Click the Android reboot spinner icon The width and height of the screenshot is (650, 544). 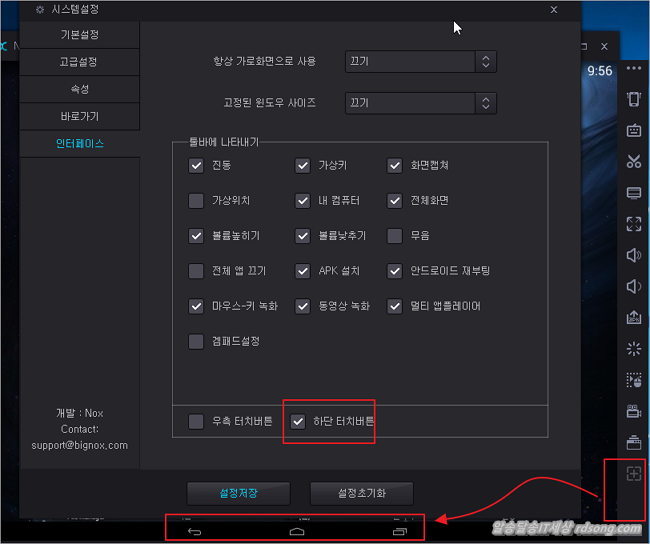[x=633, y=349]
